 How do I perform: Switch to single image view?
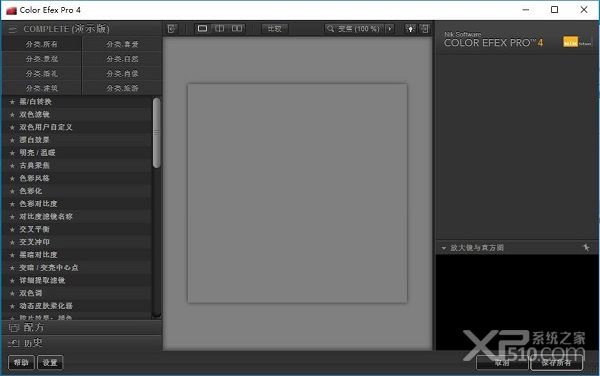point(202,29)
